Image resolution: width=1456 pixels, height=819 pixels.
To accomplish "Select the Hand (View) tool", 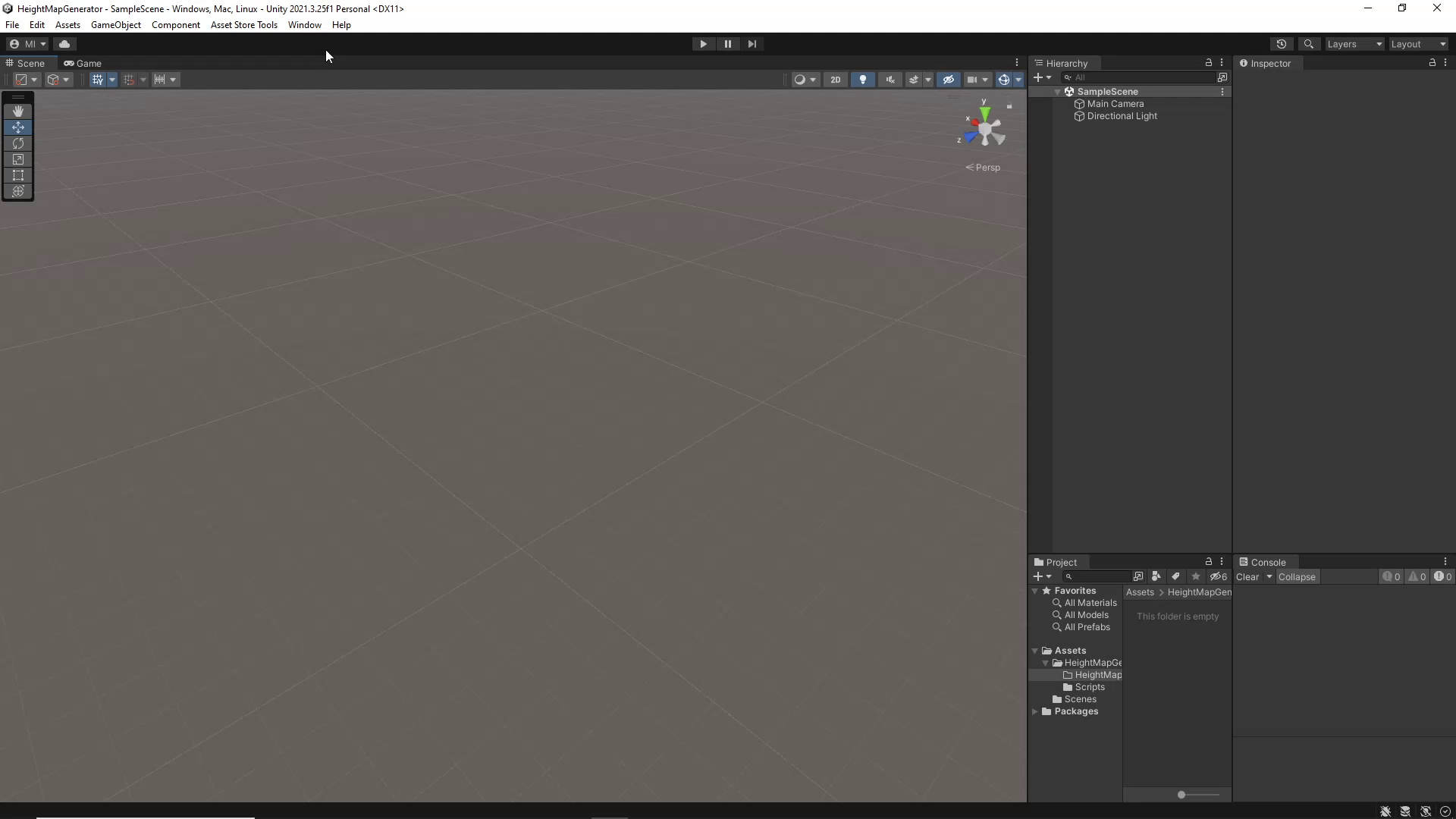I will click(18, 111).
